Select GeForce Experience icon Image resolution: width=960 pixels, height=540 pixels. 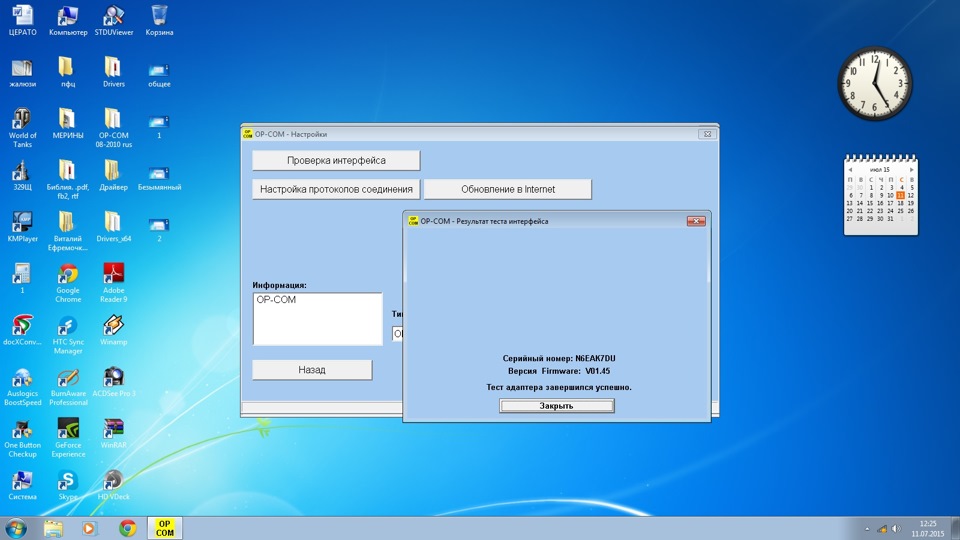pos(68,438)
